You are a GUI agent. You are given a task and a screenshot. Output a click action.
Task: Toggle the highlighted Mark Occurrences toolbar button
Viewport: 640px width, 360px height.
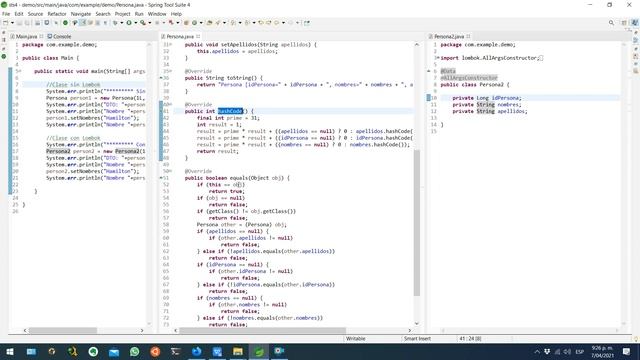(x=82, y=23)
